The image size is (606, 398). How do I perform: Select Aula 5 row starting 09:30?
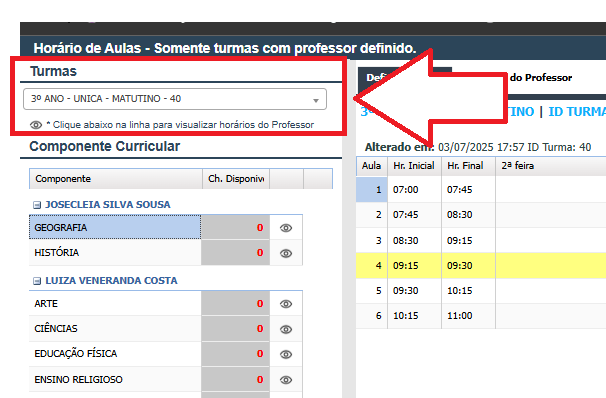tap(481, 291)
